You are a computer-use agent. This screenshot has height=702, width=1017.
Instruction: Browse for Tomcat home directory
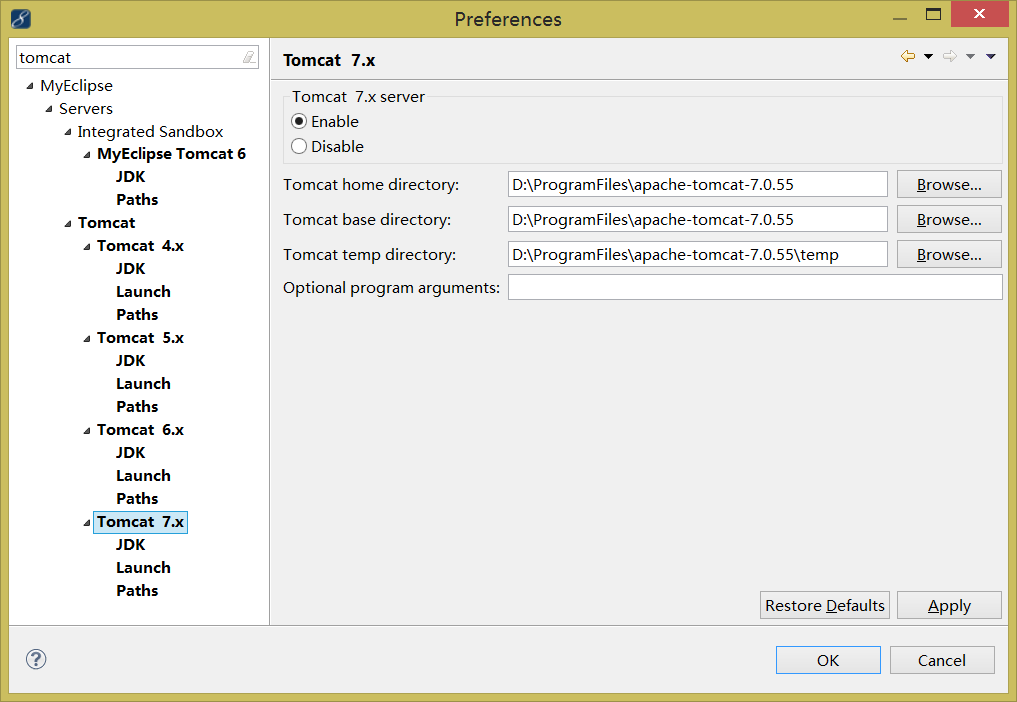(949, 184)
